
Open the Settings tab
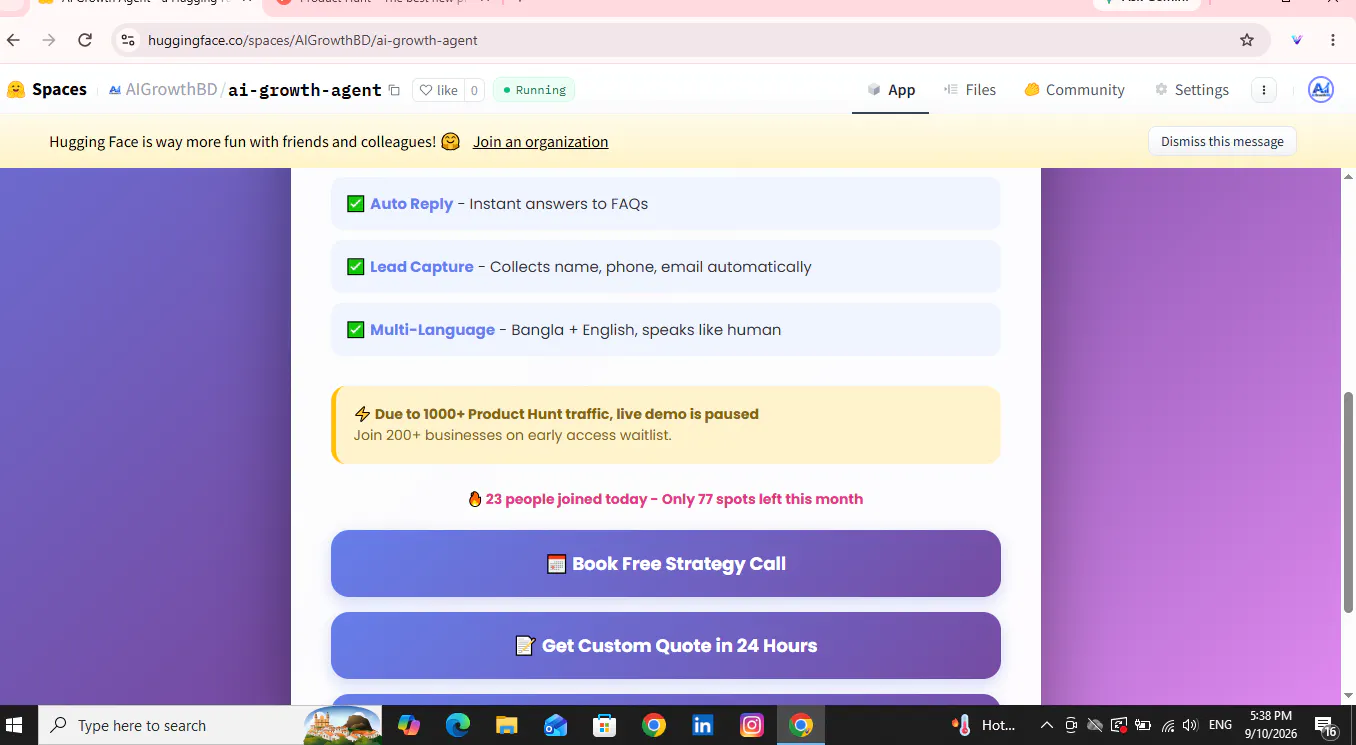pyautogui.click(x=1191, y=90)
